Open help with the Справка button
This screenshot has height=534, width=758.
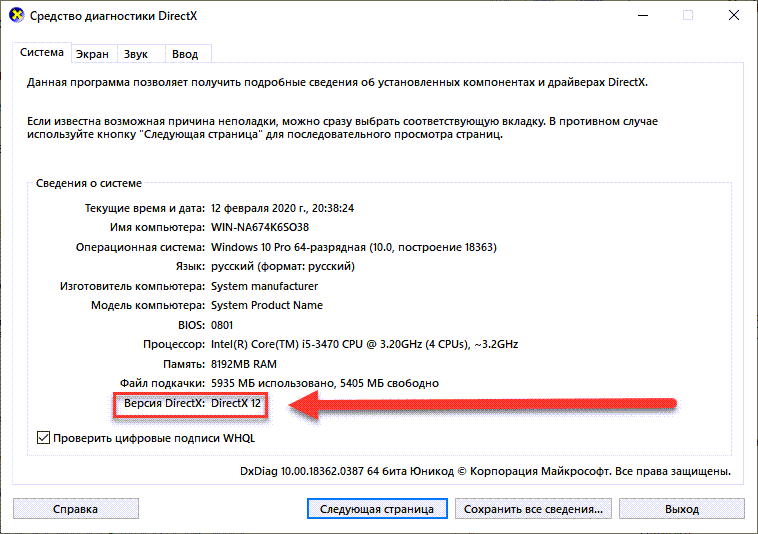76,509
